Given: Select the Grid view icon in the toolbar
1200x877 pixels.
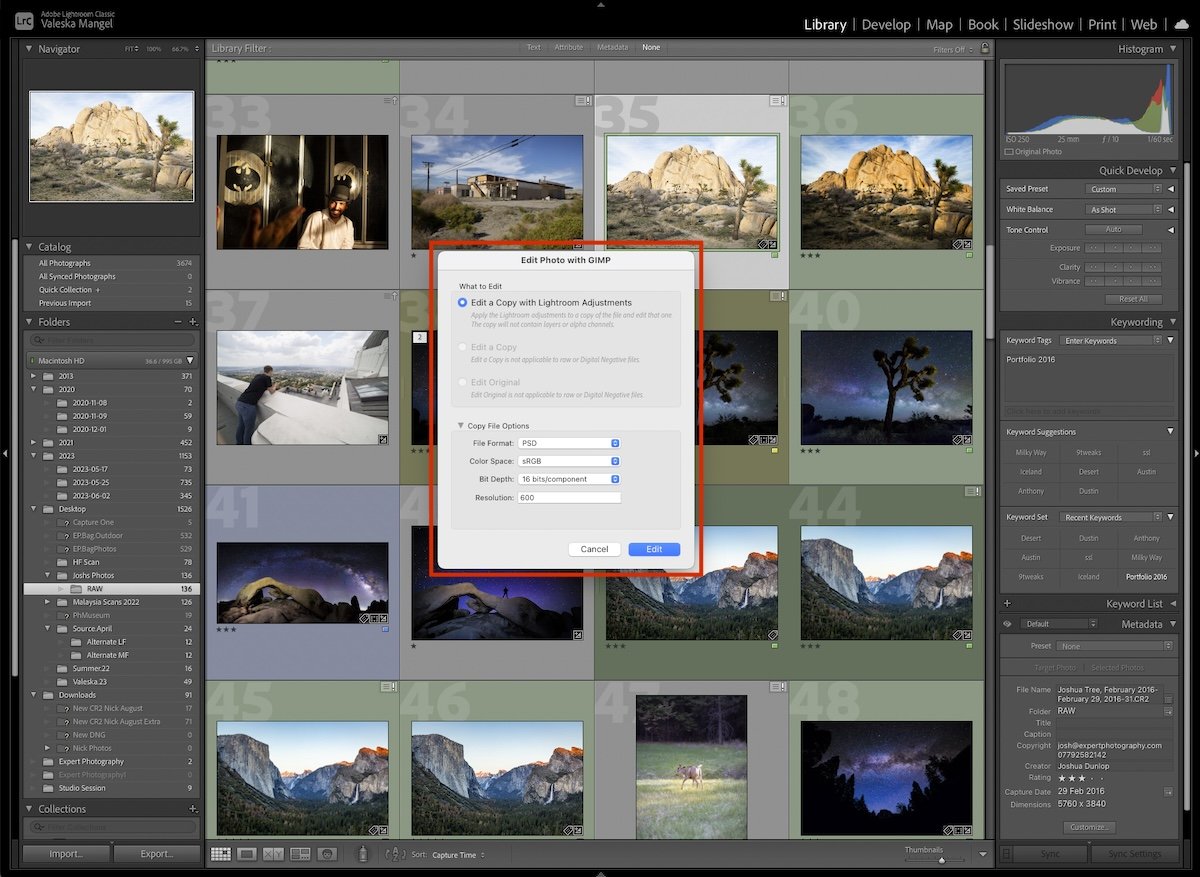Looking at the screenshot, I should tap(220, 852).
